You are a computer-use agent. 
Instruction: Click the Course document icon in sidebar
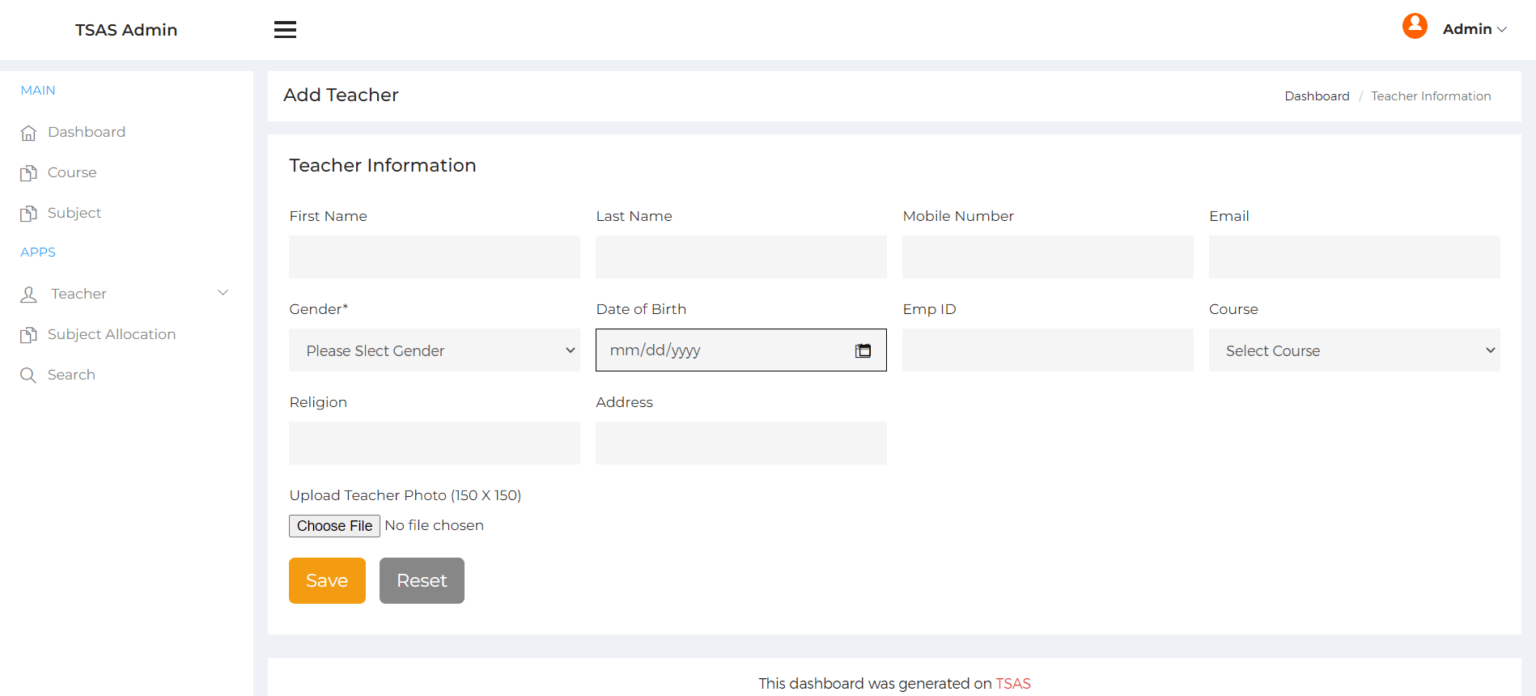28,172
